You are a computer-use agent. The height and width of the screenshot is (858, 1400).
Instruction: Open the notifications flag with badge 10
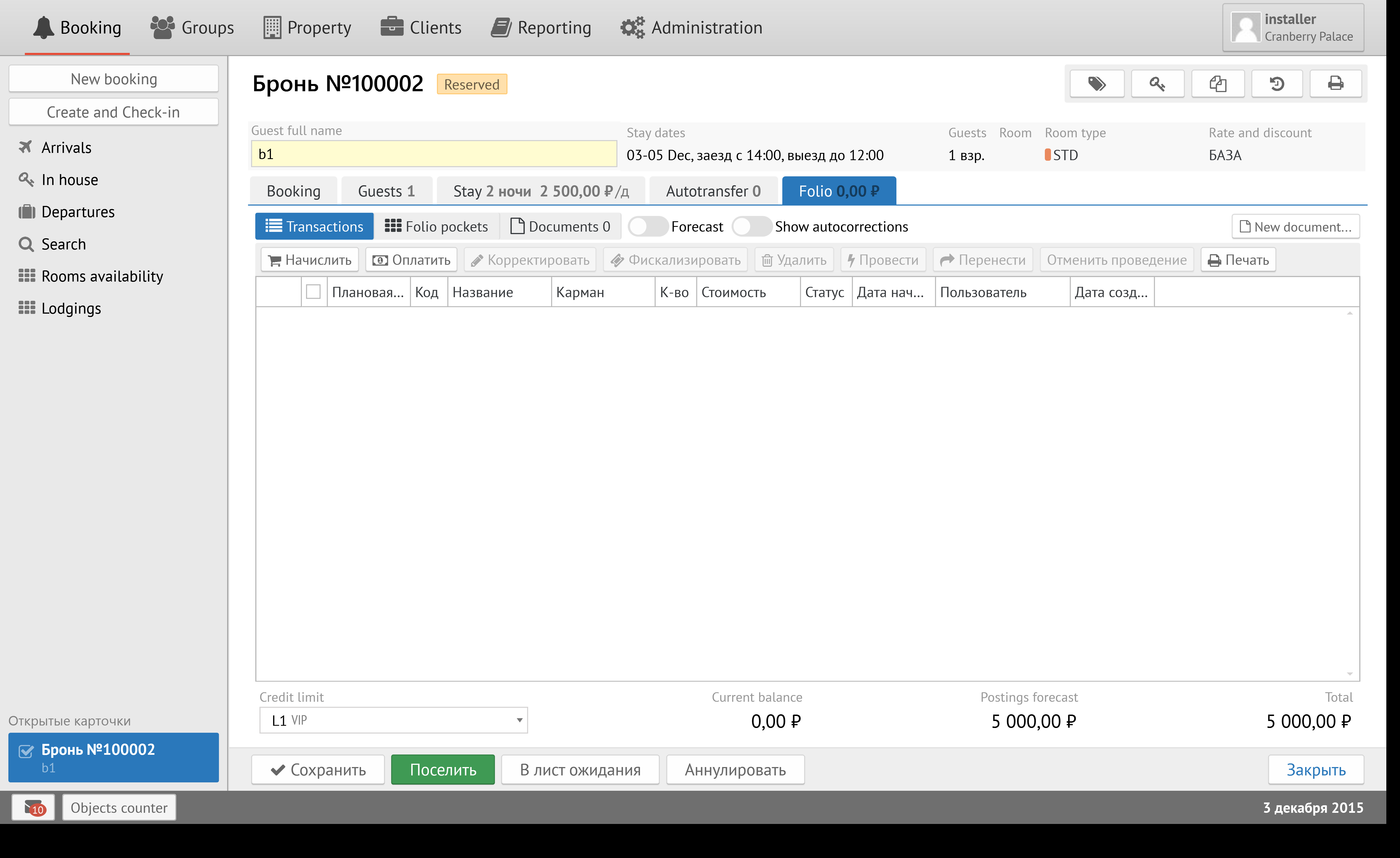pyautogui.click(x=33, y=807)
